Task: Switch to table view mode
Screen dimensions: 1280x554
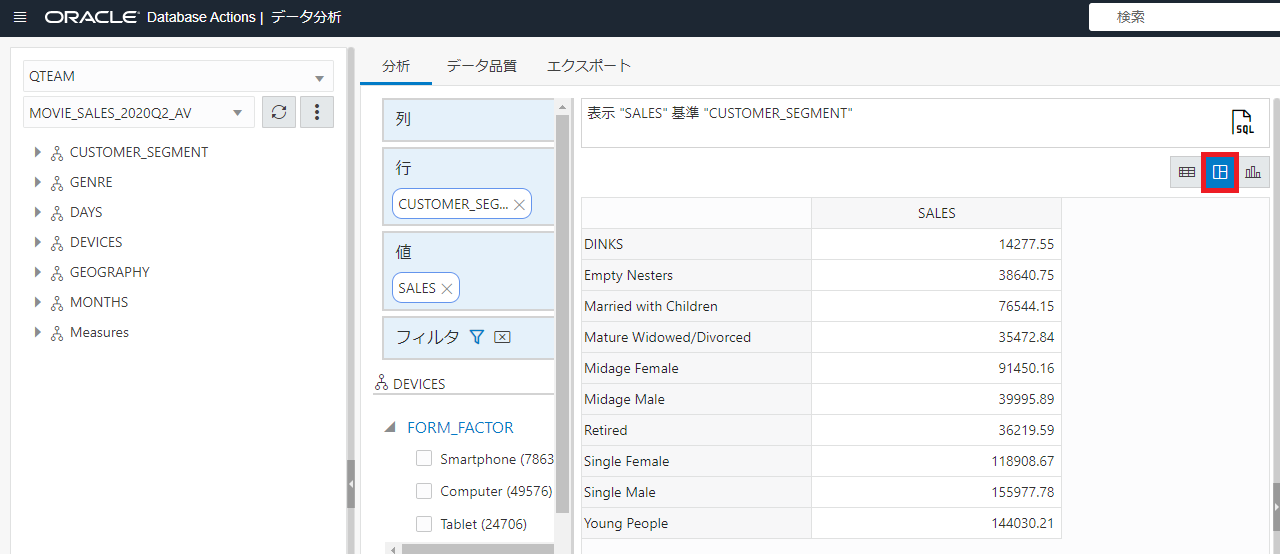Action: point(1187,172)
